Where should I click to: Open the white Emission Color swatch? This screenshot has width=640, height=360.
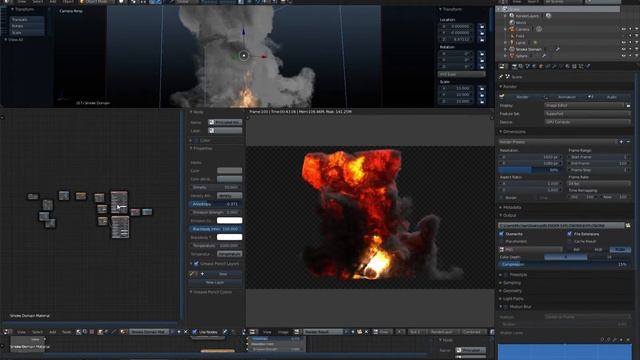[x=229, y=220]
